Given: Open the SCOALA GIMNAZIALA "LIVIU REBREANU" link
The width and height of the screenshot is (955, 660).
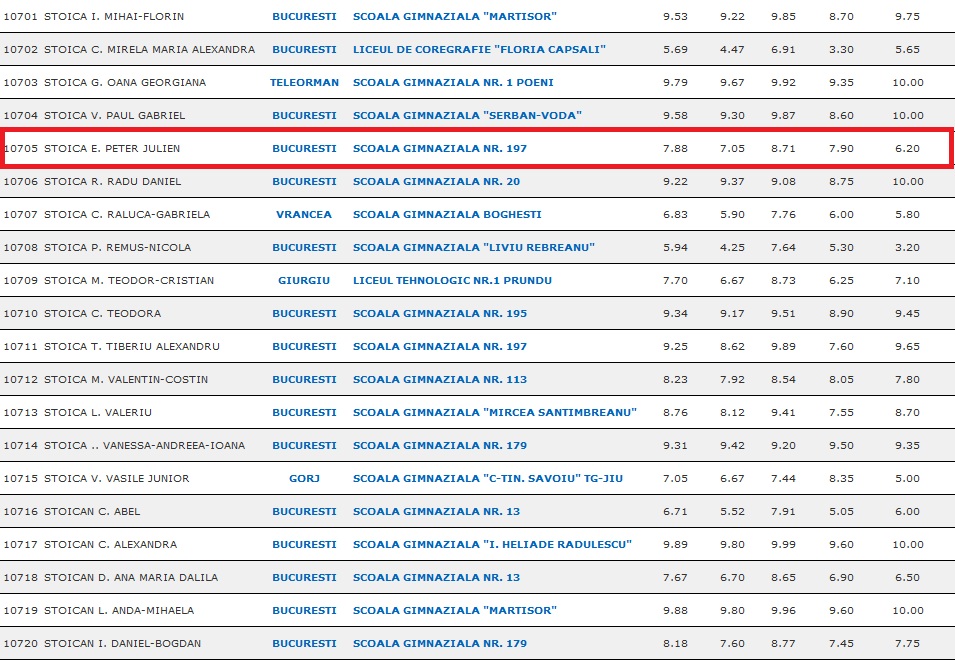Looking at the screenshot, I should [474, 248].
